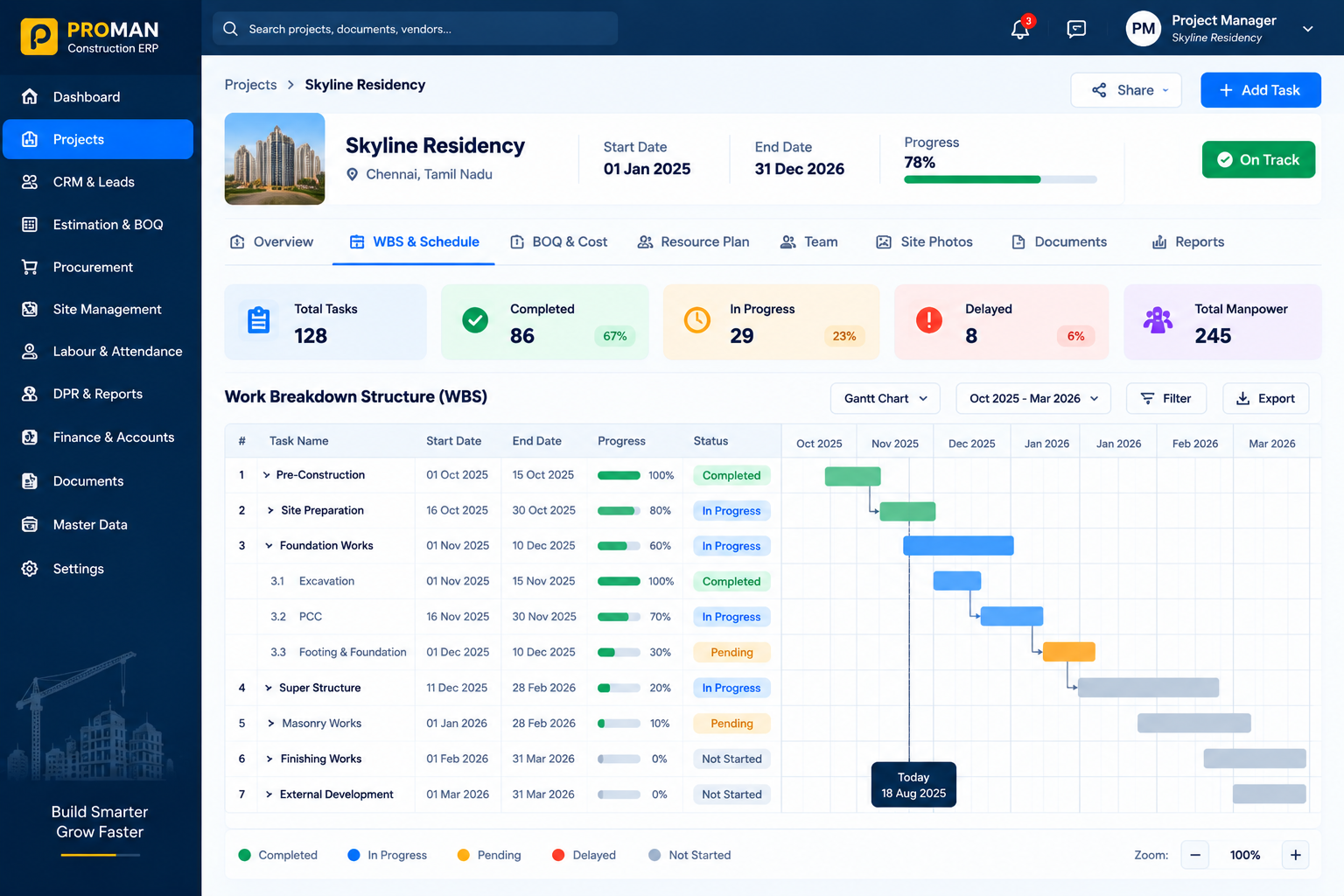
Task: Click the Labour & Attendance person icon
Action: click(x=30, y=351)
